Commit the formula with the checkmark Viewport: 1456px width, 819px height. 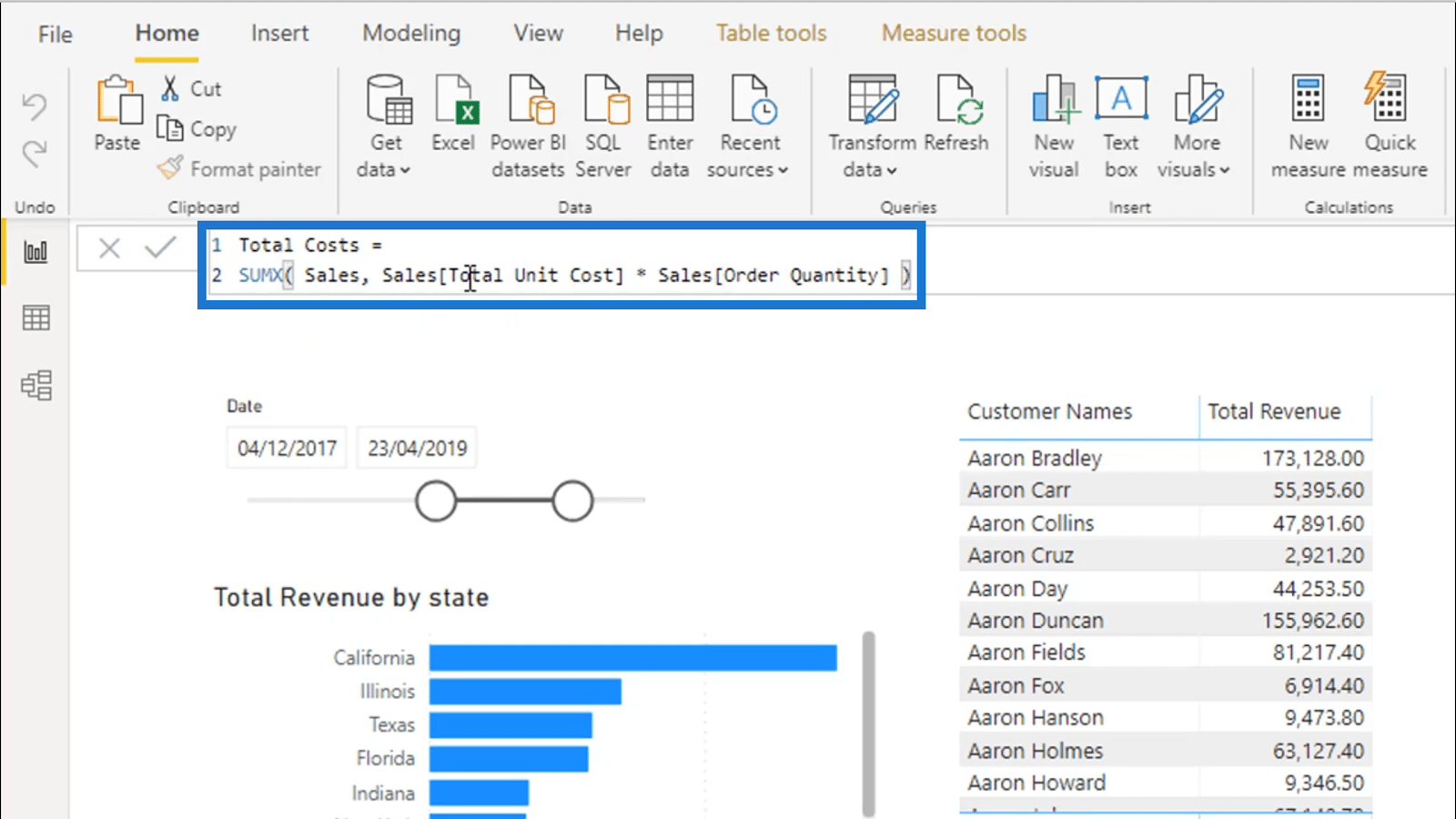pyautogui.click(x=160, y=248)
